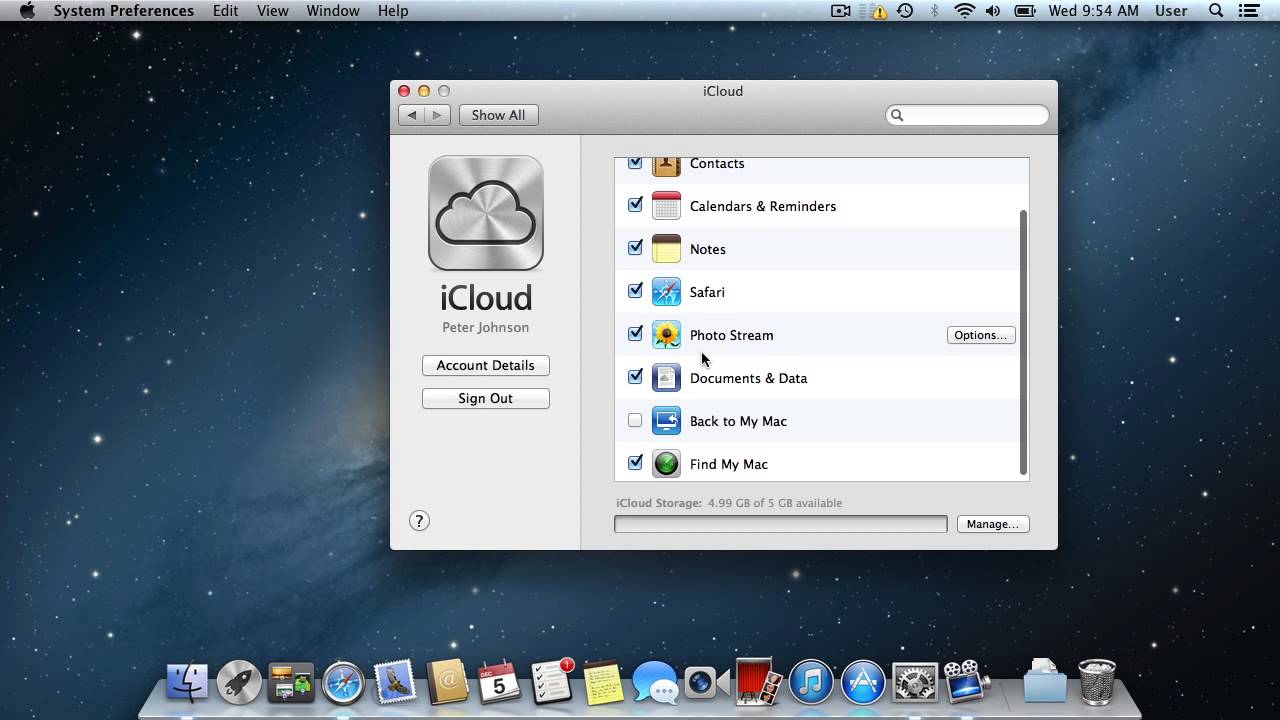Click the battery status icon

(1025, 11)
